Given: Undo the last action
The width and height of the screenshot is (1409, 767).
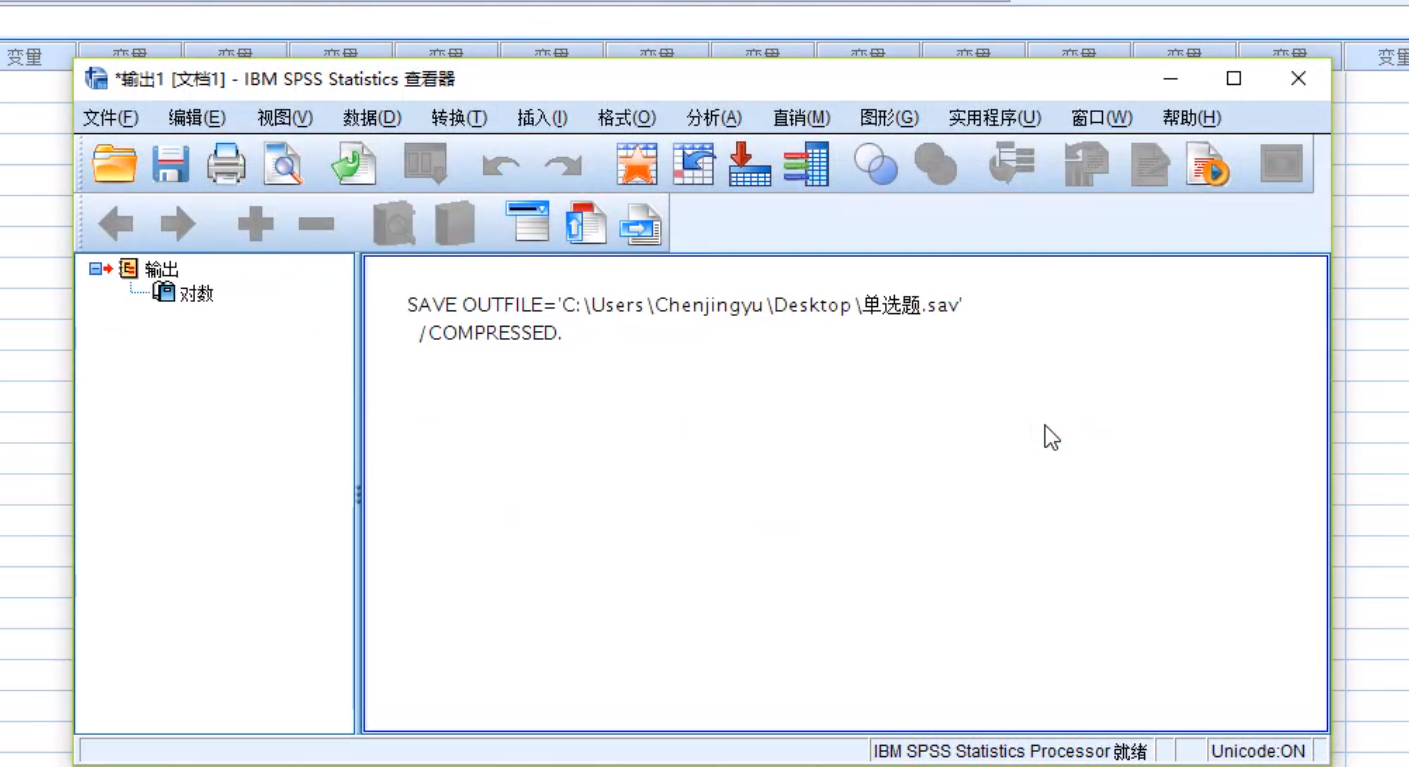Looking at the screenshot, I should tap(500, 165).
